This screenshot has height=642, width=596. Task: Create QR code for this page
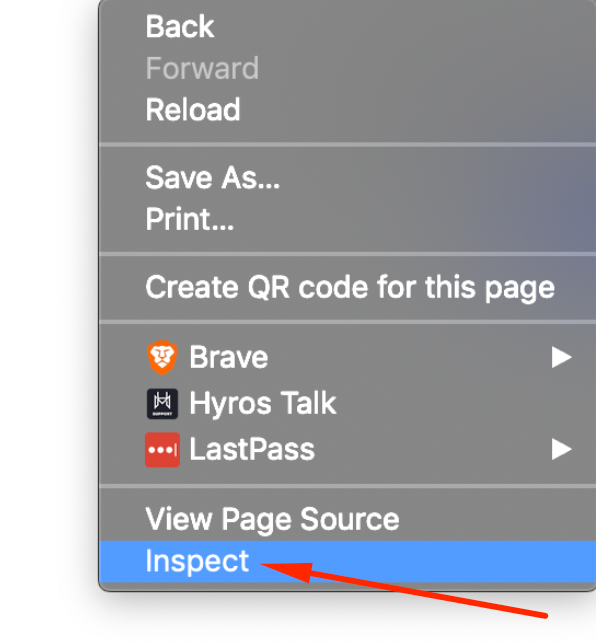pyautogui.click(x=348, y=287)
